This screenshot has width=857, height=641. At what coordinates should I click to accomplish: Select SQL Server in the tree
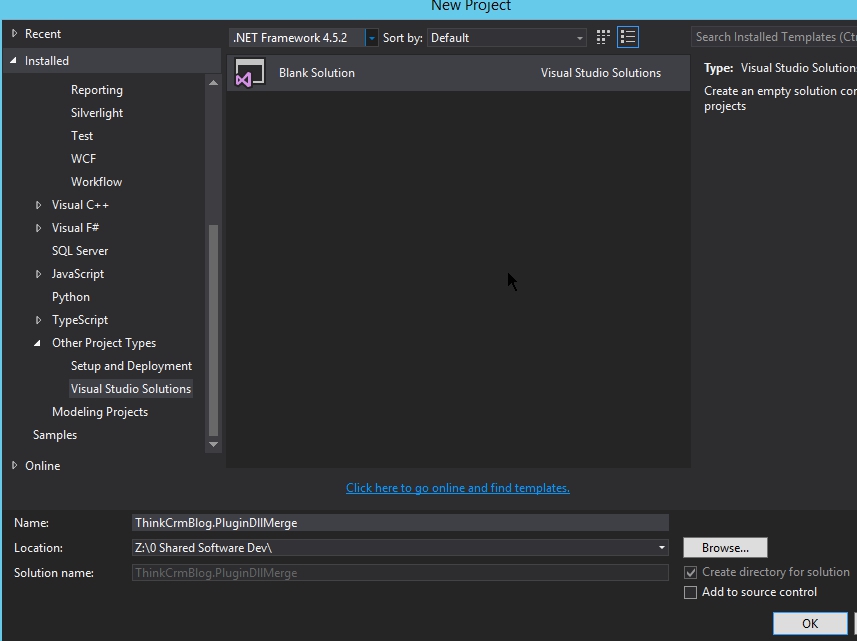[80, 251]
